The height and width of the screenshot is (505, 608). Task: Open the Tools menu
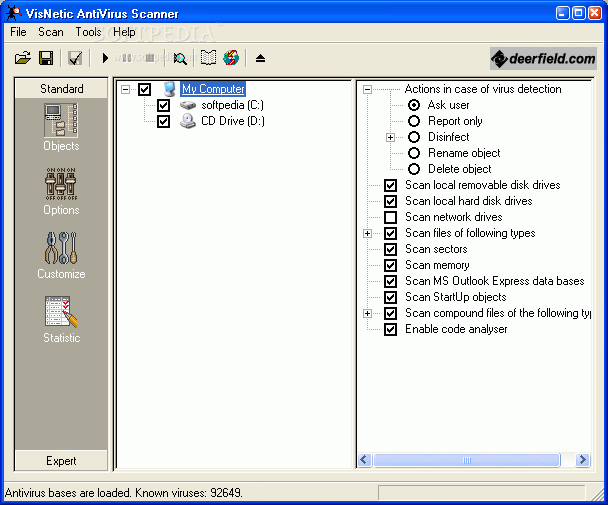pyautogui.click(x=88, y=32)
